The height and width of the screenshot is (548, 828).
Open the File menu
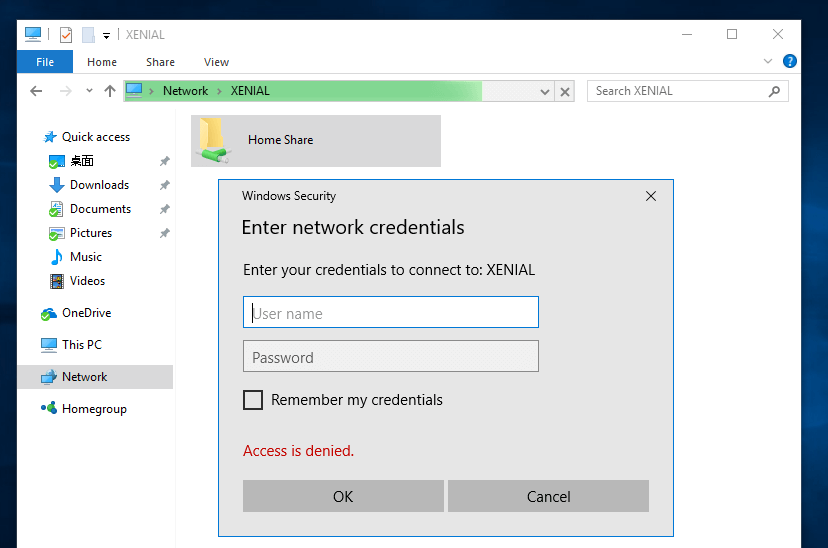click(45, 62)
